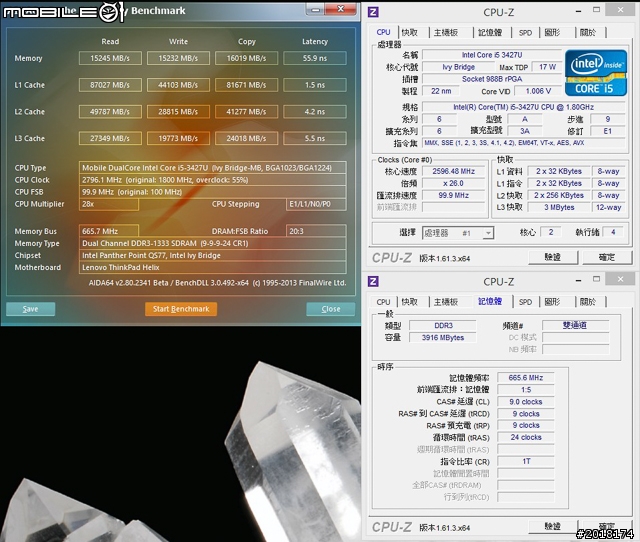
Task: Open 主機板 tab in upper CPU-Z
Action: tap(446, 33)
